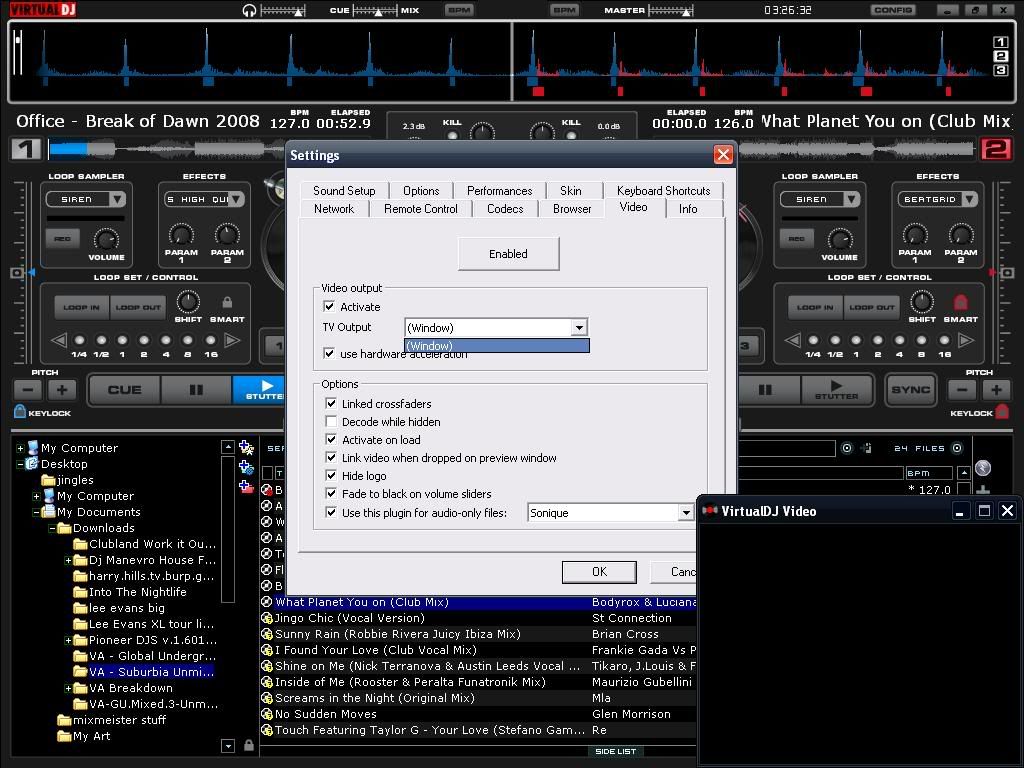Toggle Link video when dropped on preview window
Image resolution: width=1024 pixels, height=768 pixels.
331,458
